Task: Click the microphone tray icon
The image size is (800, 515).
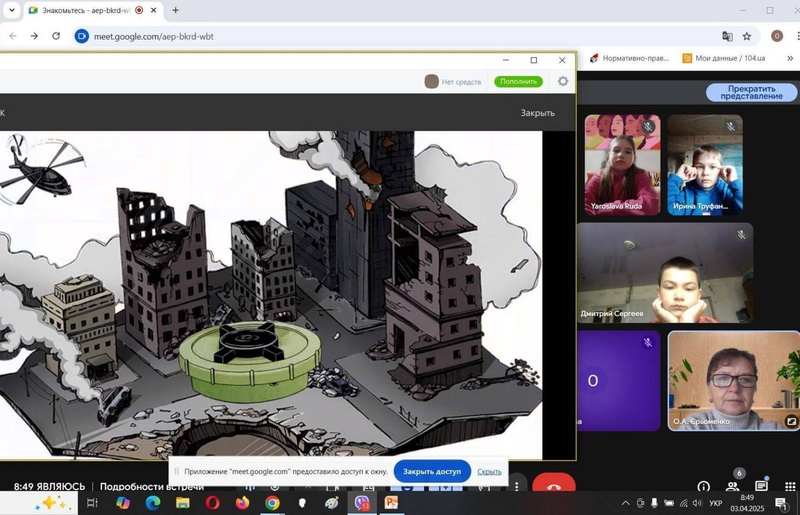Action: click(x=655, y=503)
